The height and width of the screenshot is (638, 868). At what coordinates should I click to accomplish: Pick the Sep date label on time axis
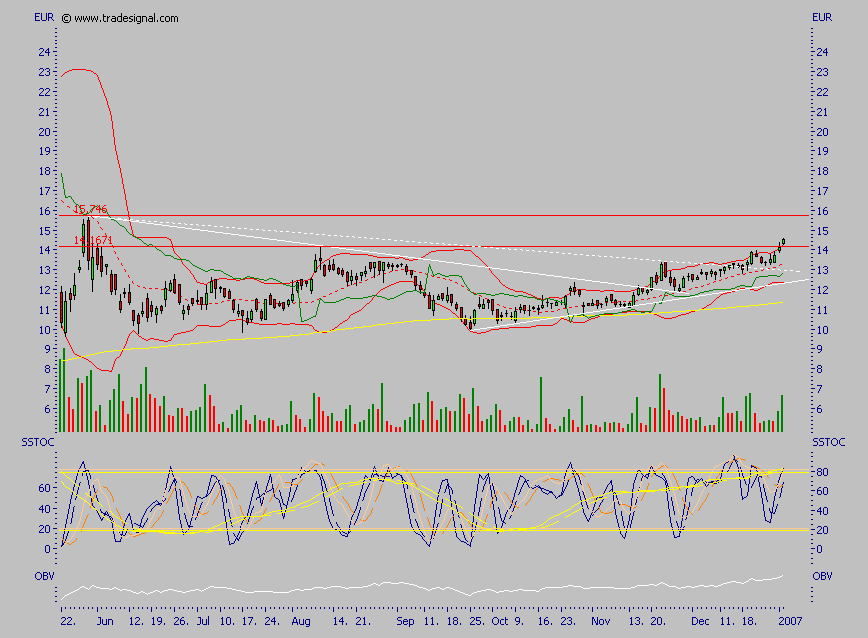click(404, 620)
